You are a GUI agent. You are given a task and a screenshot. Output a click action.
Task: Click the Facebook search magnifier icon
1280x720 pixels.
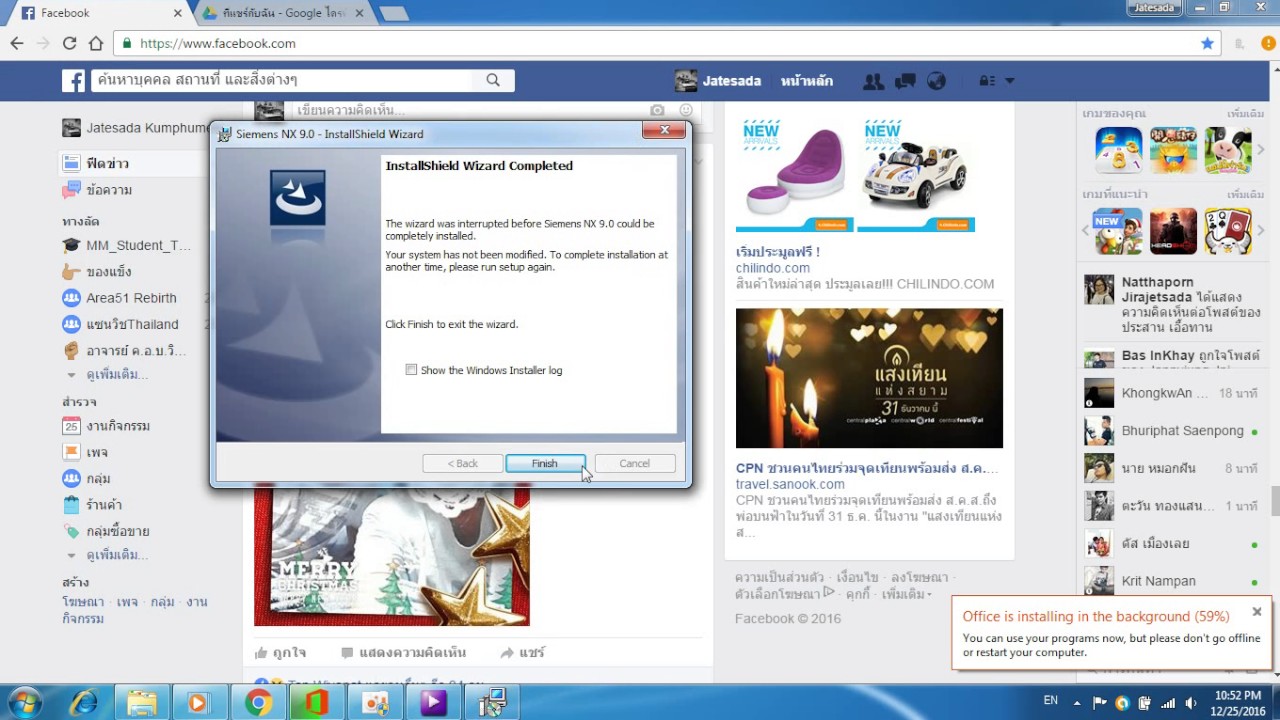(493, 80)
